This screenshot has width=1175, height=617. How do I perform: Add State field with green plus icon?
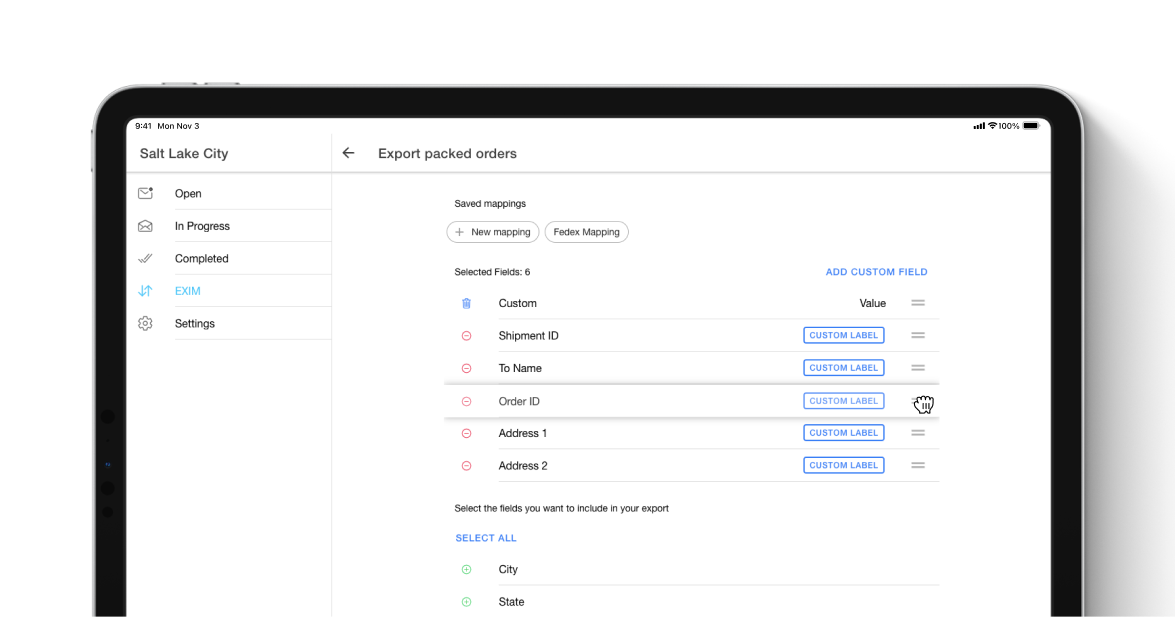[466, 602]
